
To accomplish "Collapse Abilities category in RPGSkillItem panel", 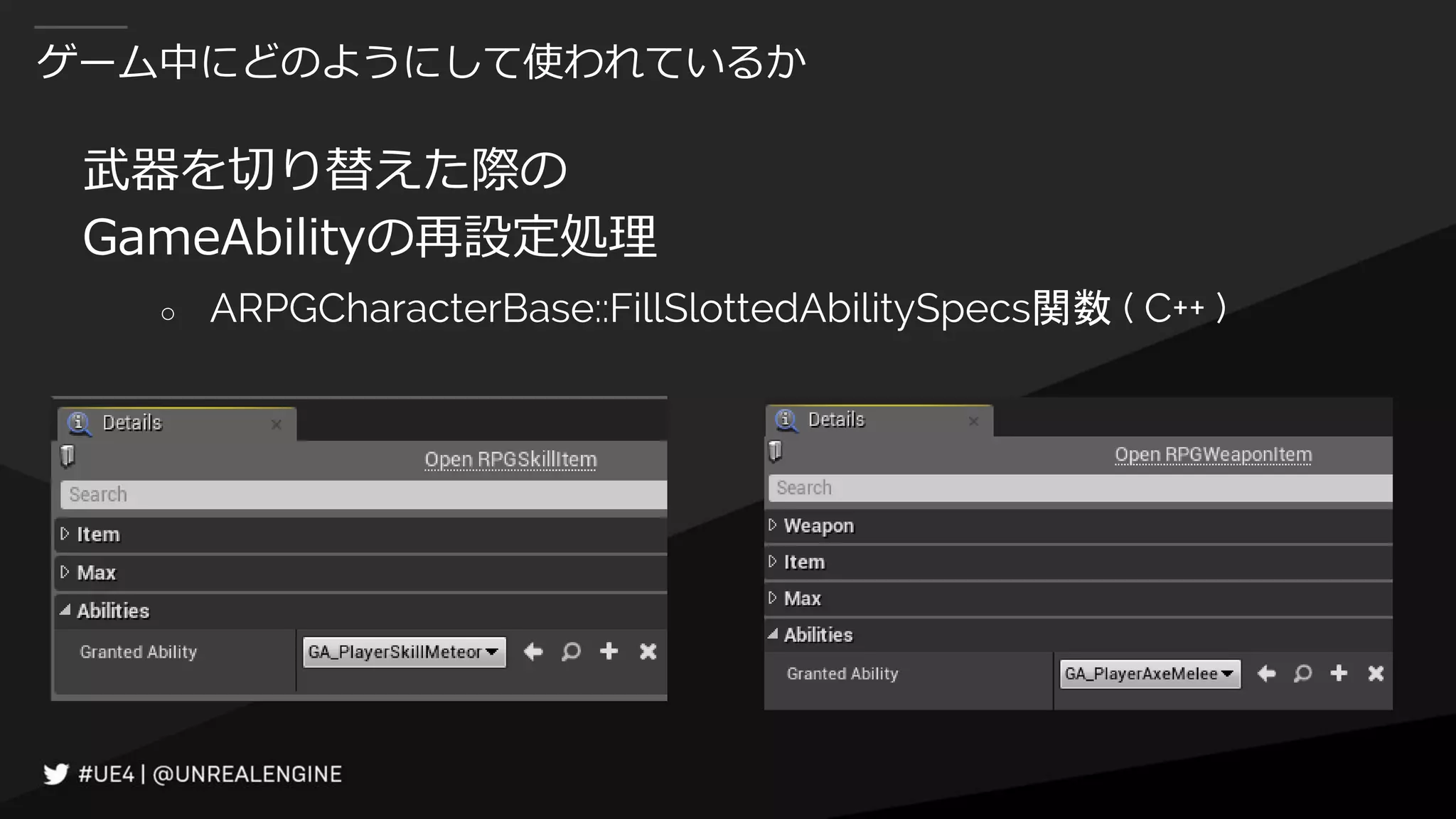I will click(x=65, y=610).
